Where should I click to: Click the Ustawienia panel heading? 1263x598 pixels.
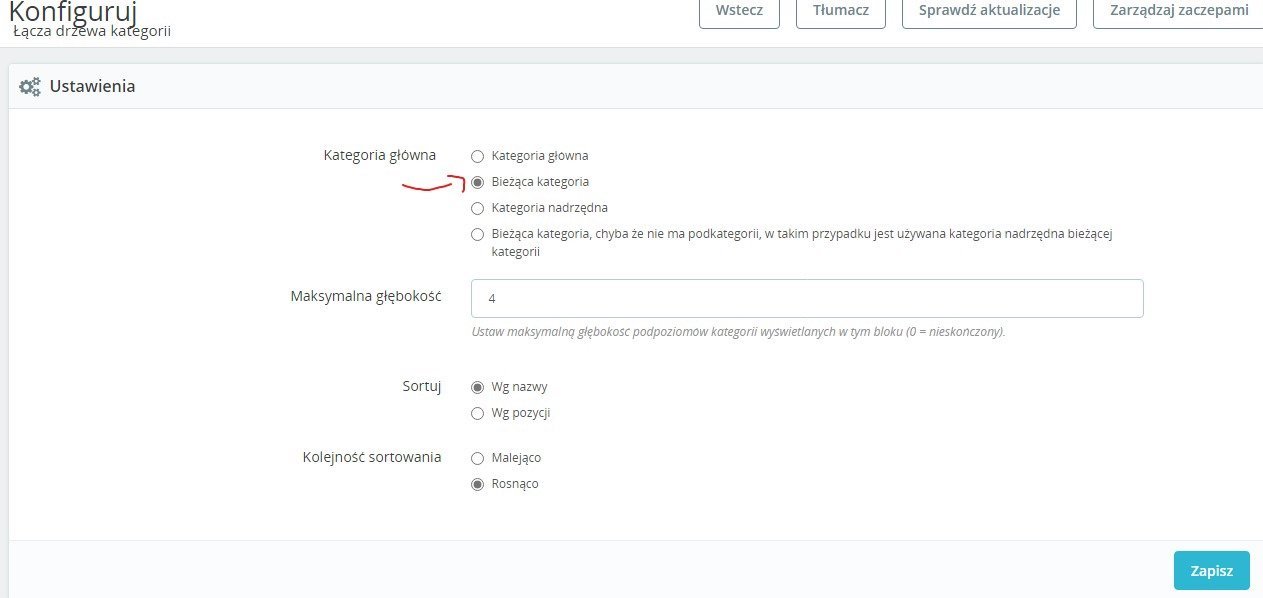tap(92, 87)
